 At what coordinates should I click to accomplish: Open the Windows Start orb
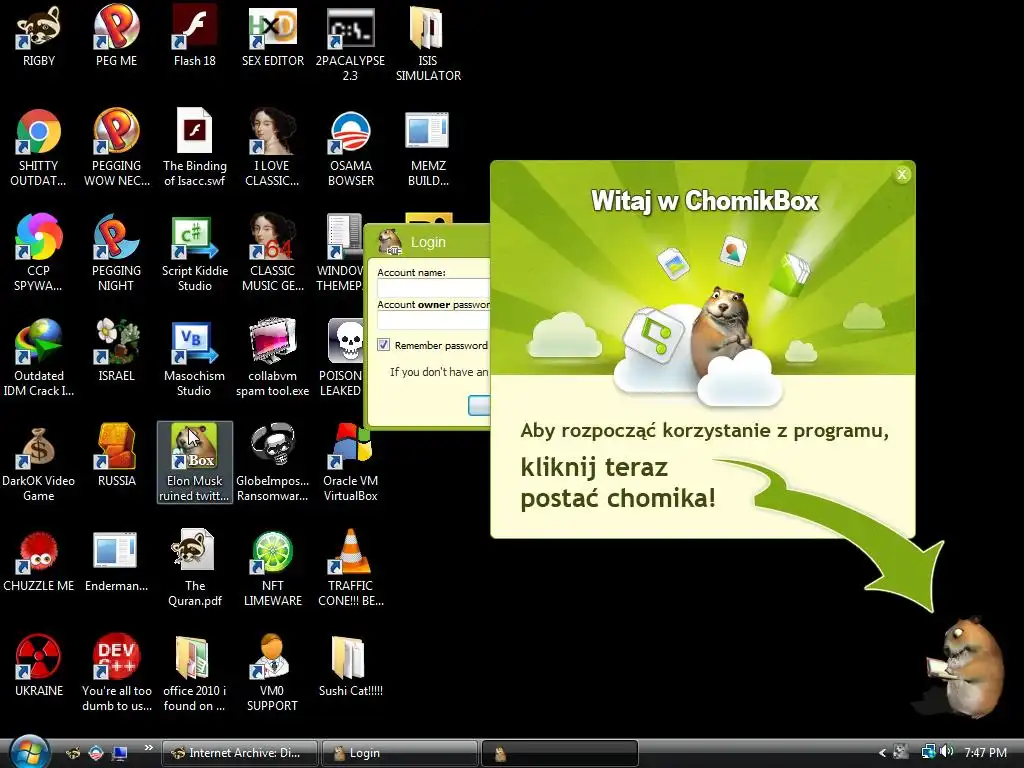pyautogui.click(x=30, y=752)
